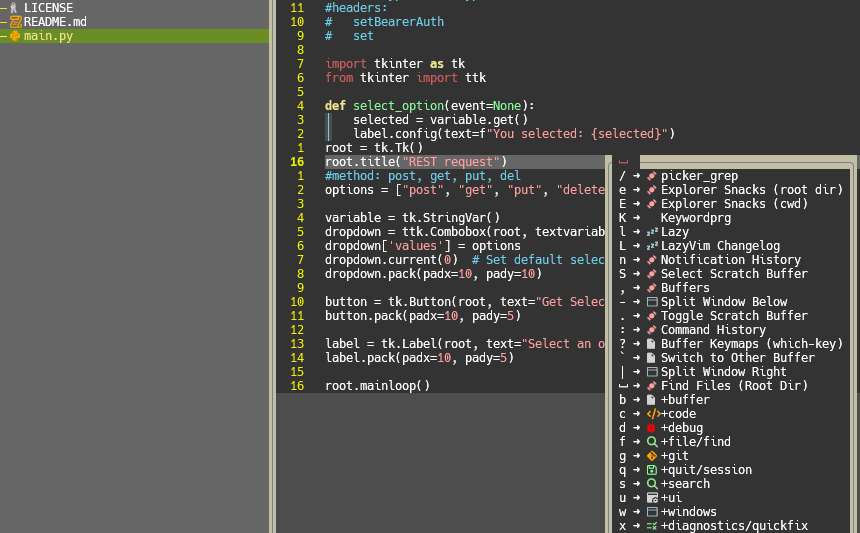Click the icon beside Find Files (Root Dir)

click(x=652, y=385)
